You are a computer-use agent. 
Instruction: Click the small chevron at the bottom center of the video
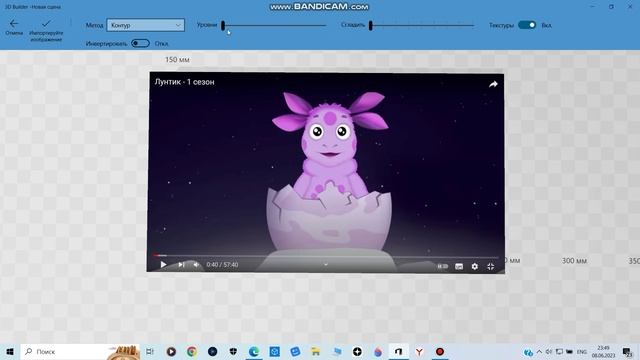[x=326, y=264]
